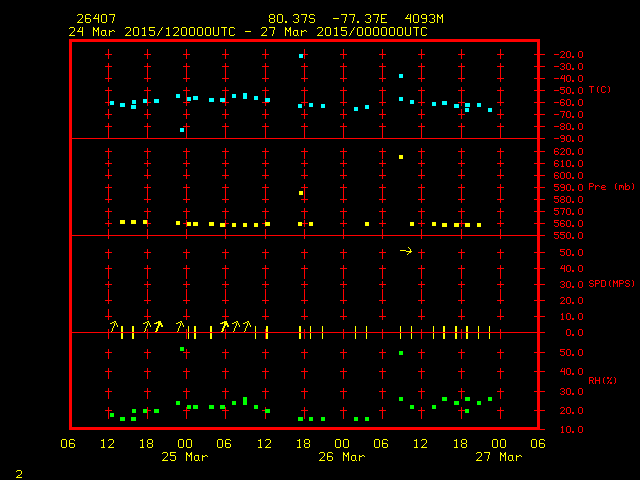Select the cyan temperature outlier near -20
640x480 pixels.
pyautogui.click(x=301, y=56)
